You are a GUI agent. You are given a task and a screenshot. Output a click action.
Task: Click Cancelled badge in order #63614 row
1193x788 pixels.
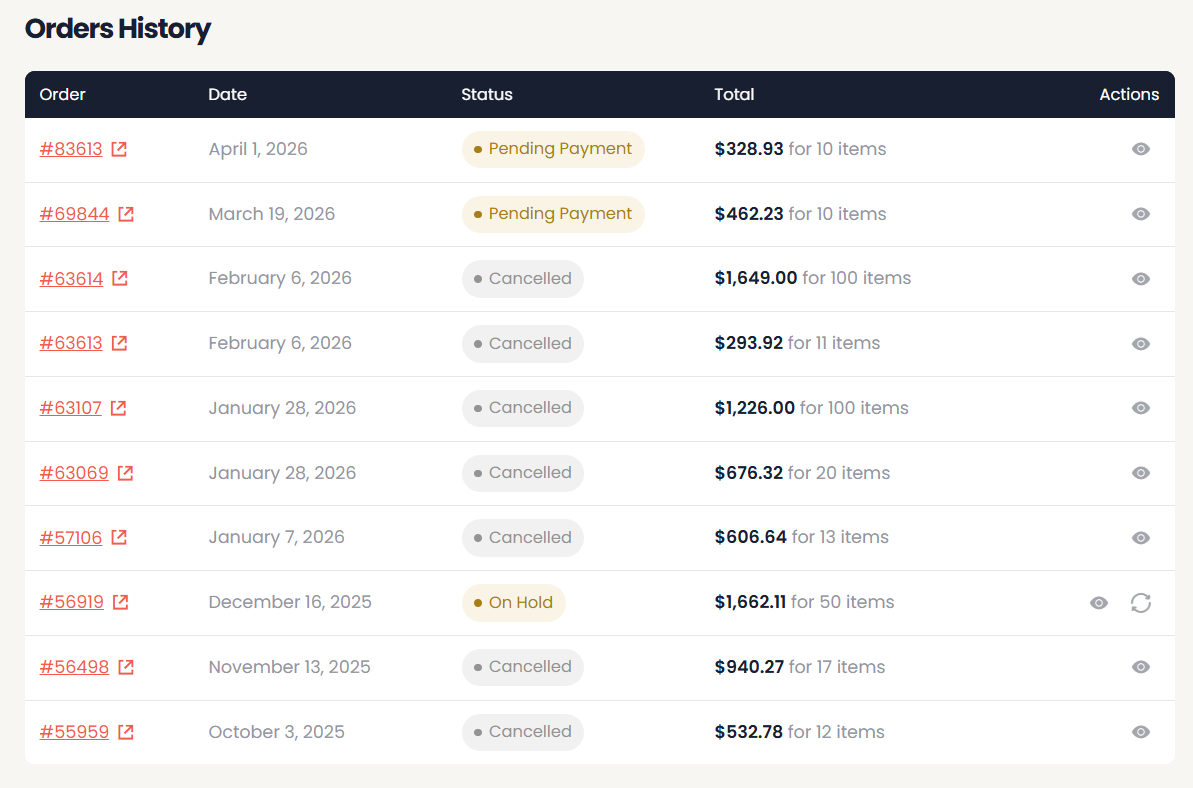point(523,279)
